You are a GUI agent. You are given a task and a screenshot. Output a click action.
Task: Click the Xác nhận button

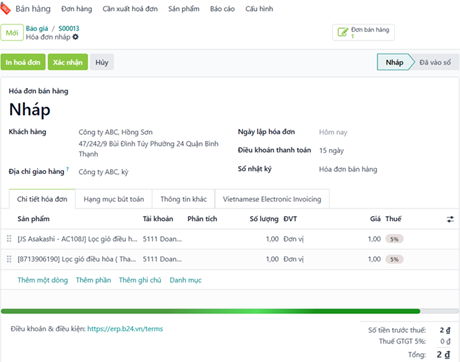tap(68, 62)
